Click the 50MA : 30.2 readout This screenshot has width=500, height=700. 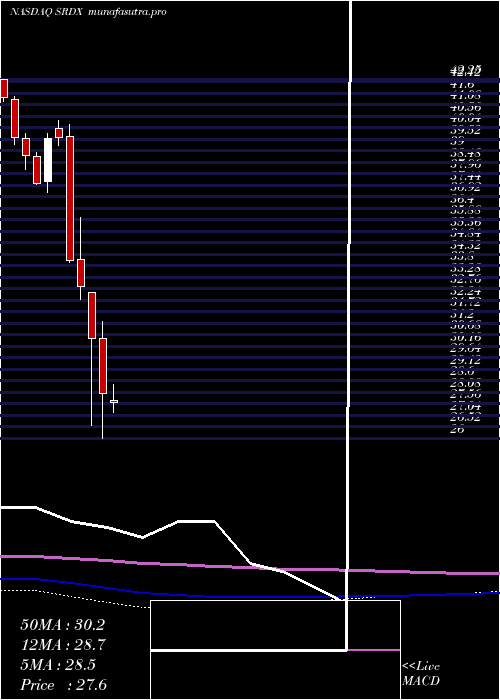coord(62,625)
